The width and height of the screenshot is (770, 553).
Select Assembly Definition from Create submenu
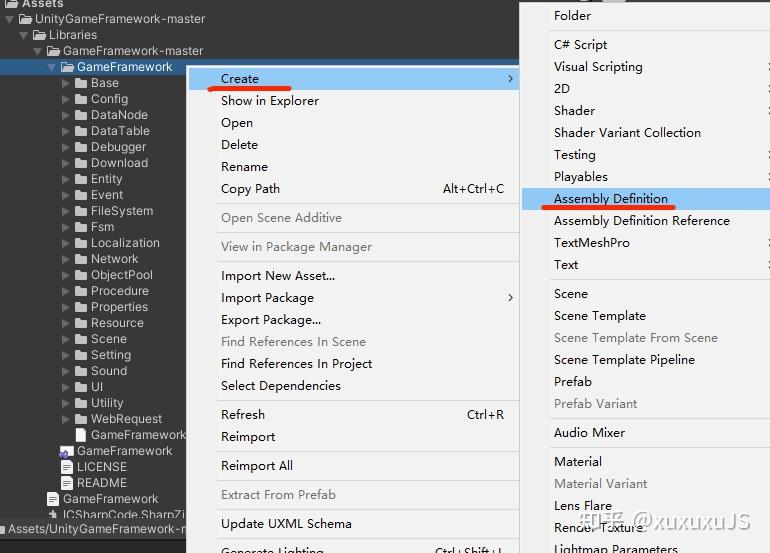click(x=610, y=199)
